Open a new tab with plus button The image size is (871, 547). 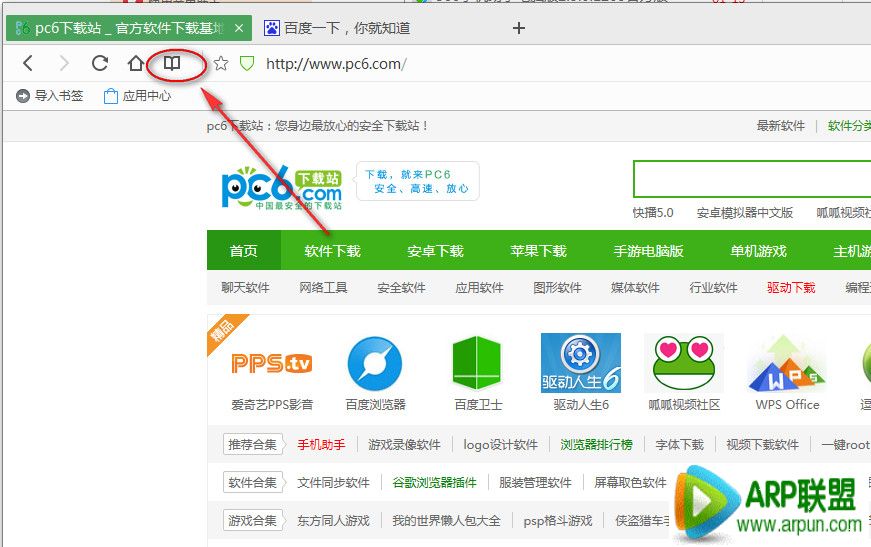pos(519,28)
